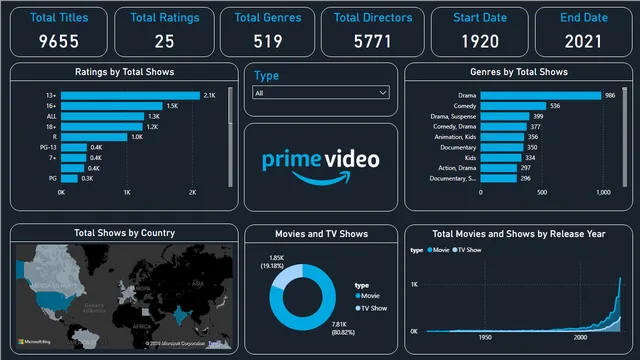Viewport: 640px width, 360px height.
Task: Select the Documentary genre bar with 350
Action: pyautogui.click(x=502, y=147)
